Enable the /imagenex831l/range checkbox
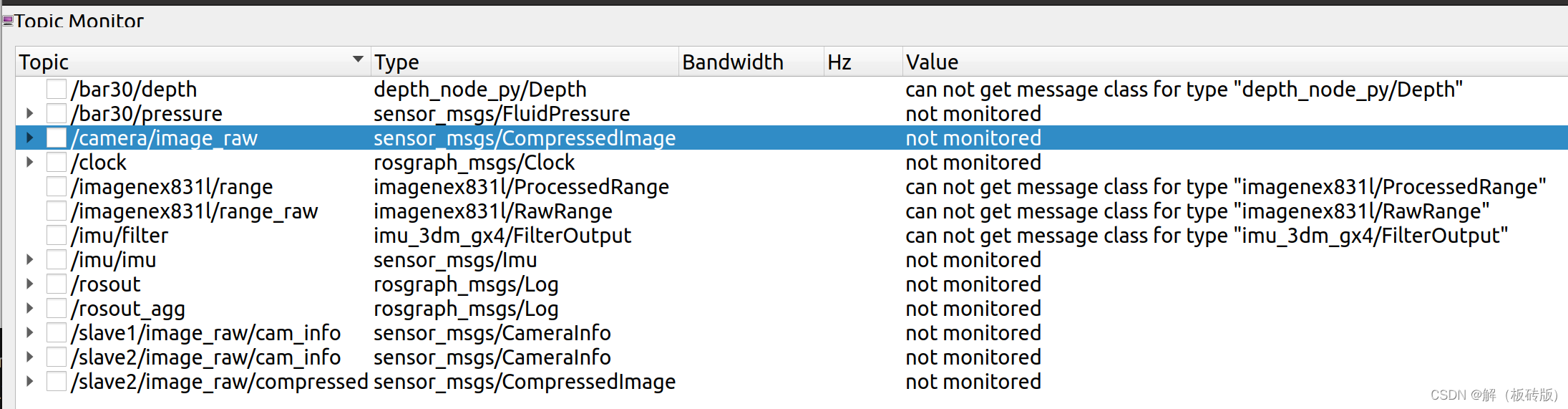This screenshot has width=1568, height=409. (57, 186)
